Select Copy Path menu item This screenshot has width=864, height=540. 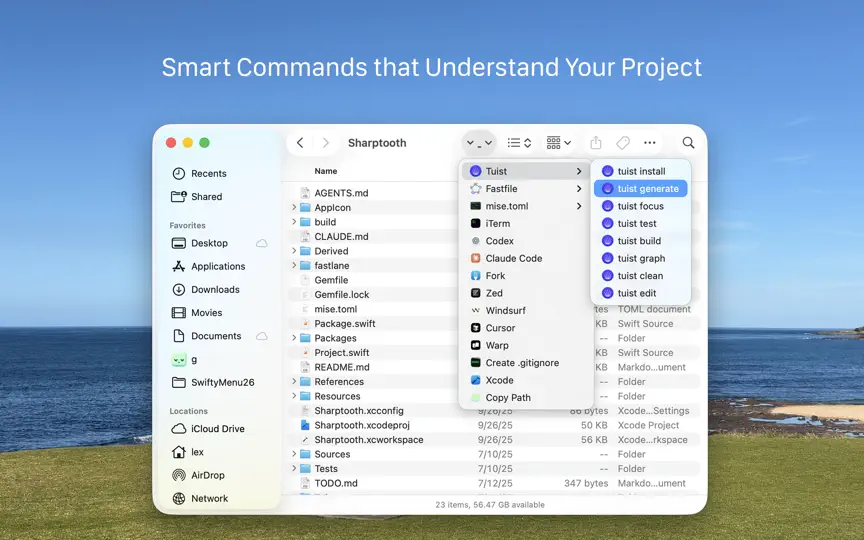[x=526, y=398]
